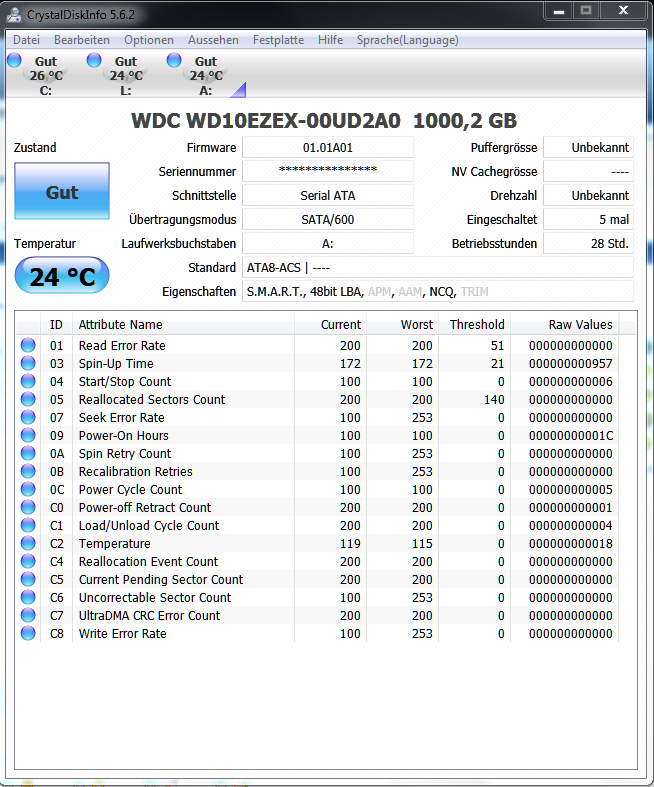The width and height of the screenshot is (654, 787).
Task: Click Current value 119 in Temperature row
Action: tap(350, 544)
